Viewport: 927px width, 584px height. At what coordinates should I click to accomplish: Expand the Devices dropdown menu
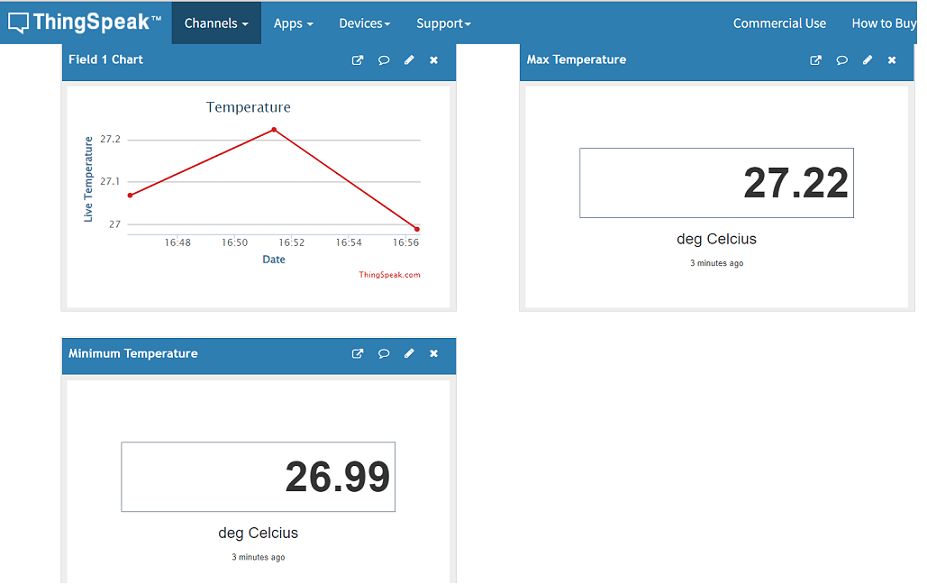364,23
